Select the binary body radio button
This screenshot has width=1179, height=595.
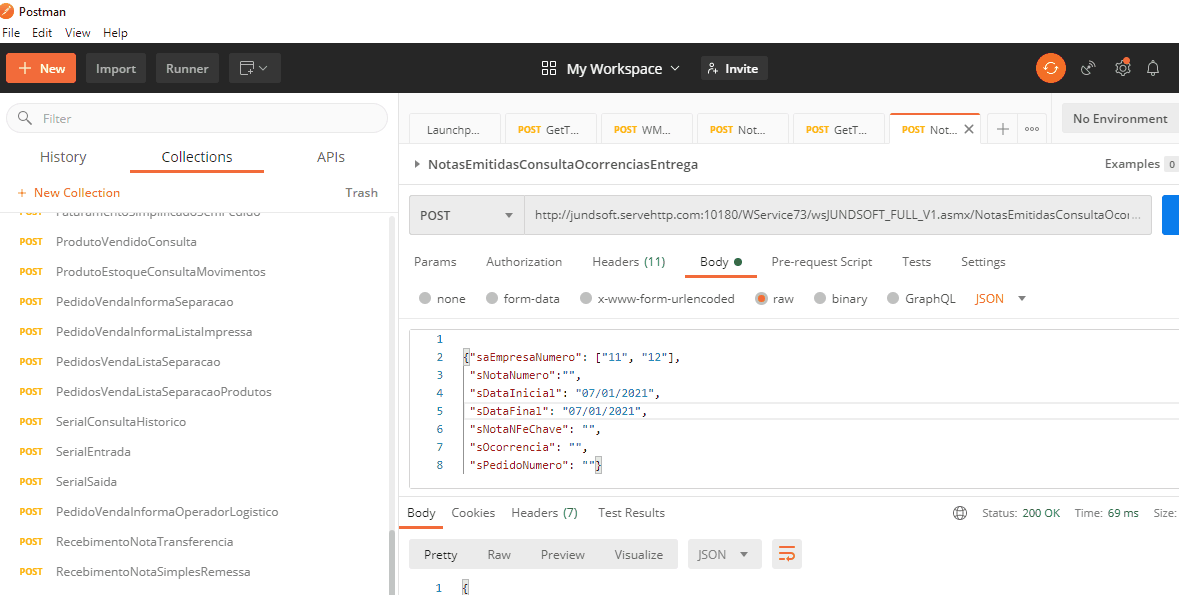pyautogui.click(x=821, y=298)
